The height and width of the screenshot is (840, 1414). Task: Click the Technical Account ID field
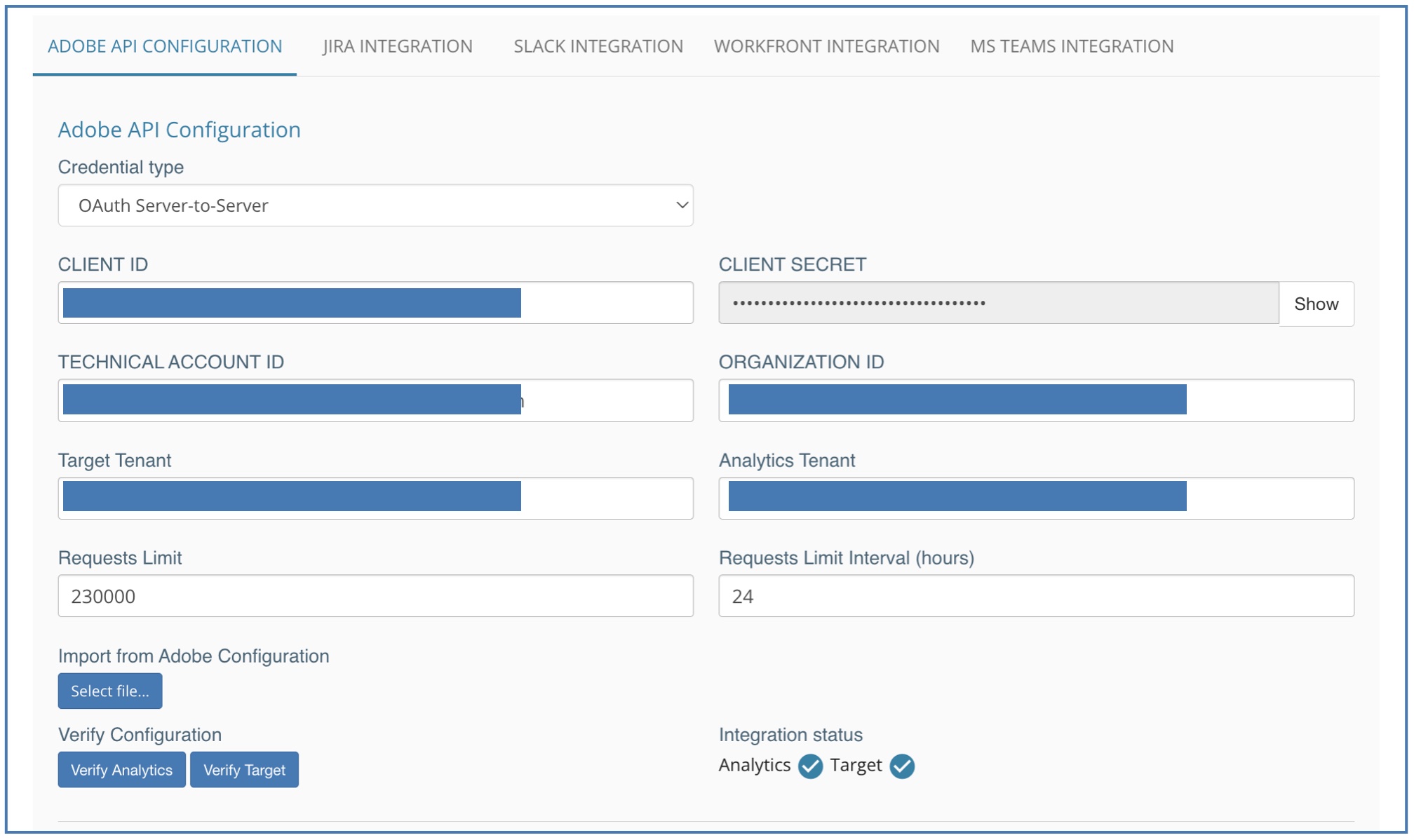(376, 400)
